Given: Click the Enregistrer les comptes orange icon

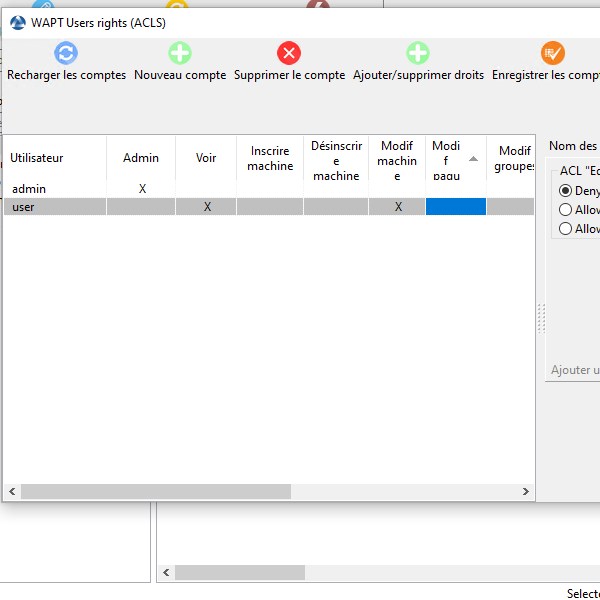Looking at the screenshot, I should pos(553,53).
